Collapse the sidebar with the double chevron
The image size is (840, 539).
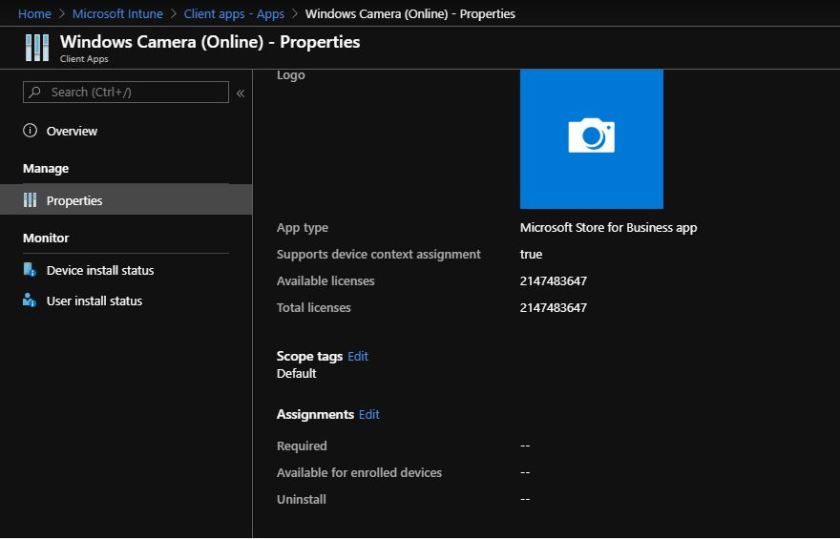click(x=240, y=93)
